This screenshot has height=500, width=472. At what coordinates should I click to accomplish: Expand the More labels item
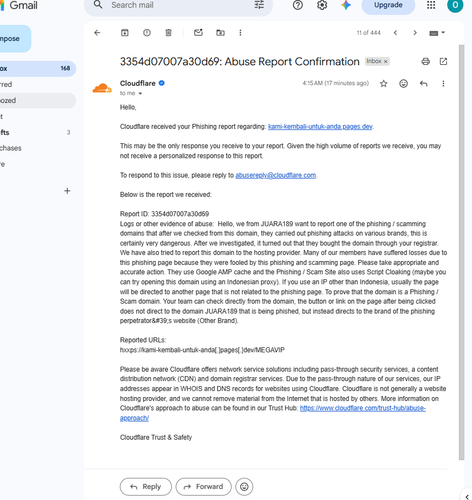click(x=37, y=164)
